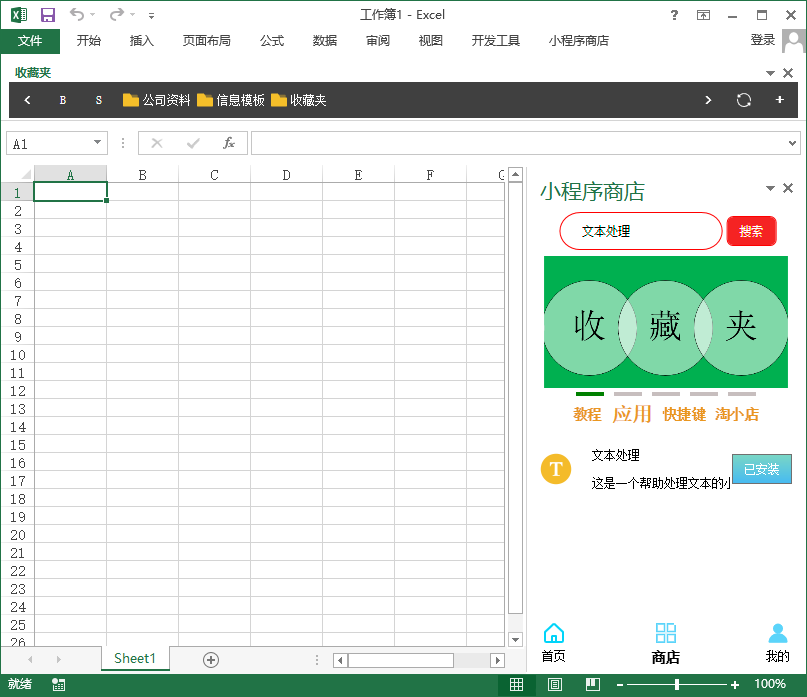Add a new sheet with plus icon
Image resolution: width=807 pixels, height=697 pixels.
tap(211, 659)
